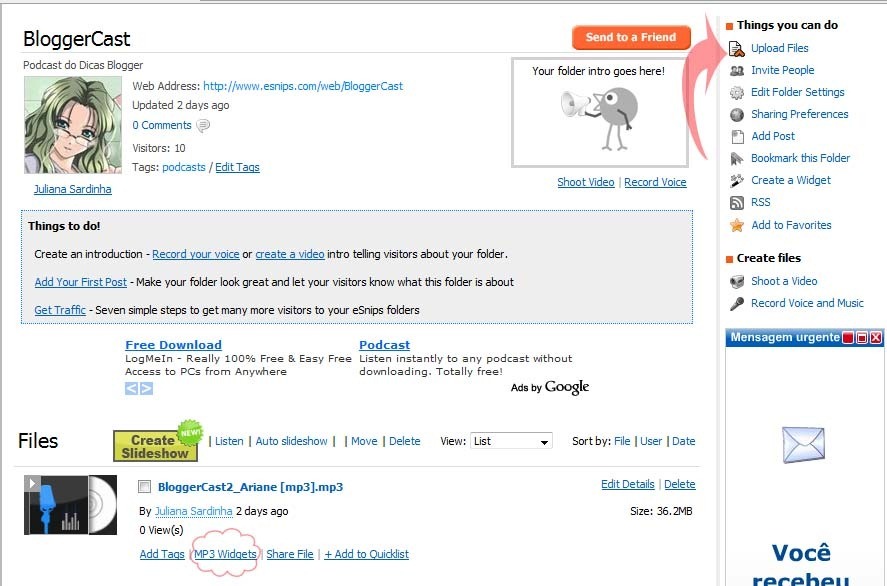This screenshot has width=887, height=586.
Task: Click Record Voice and Music link
Action: [807, 303]
